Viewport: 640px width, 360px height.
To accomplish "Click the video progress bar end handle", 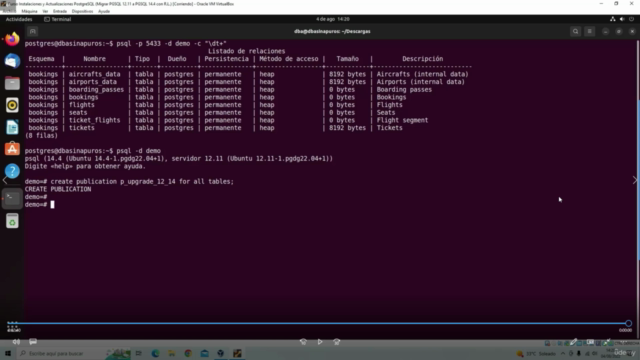I will click(x=628, y=324).
